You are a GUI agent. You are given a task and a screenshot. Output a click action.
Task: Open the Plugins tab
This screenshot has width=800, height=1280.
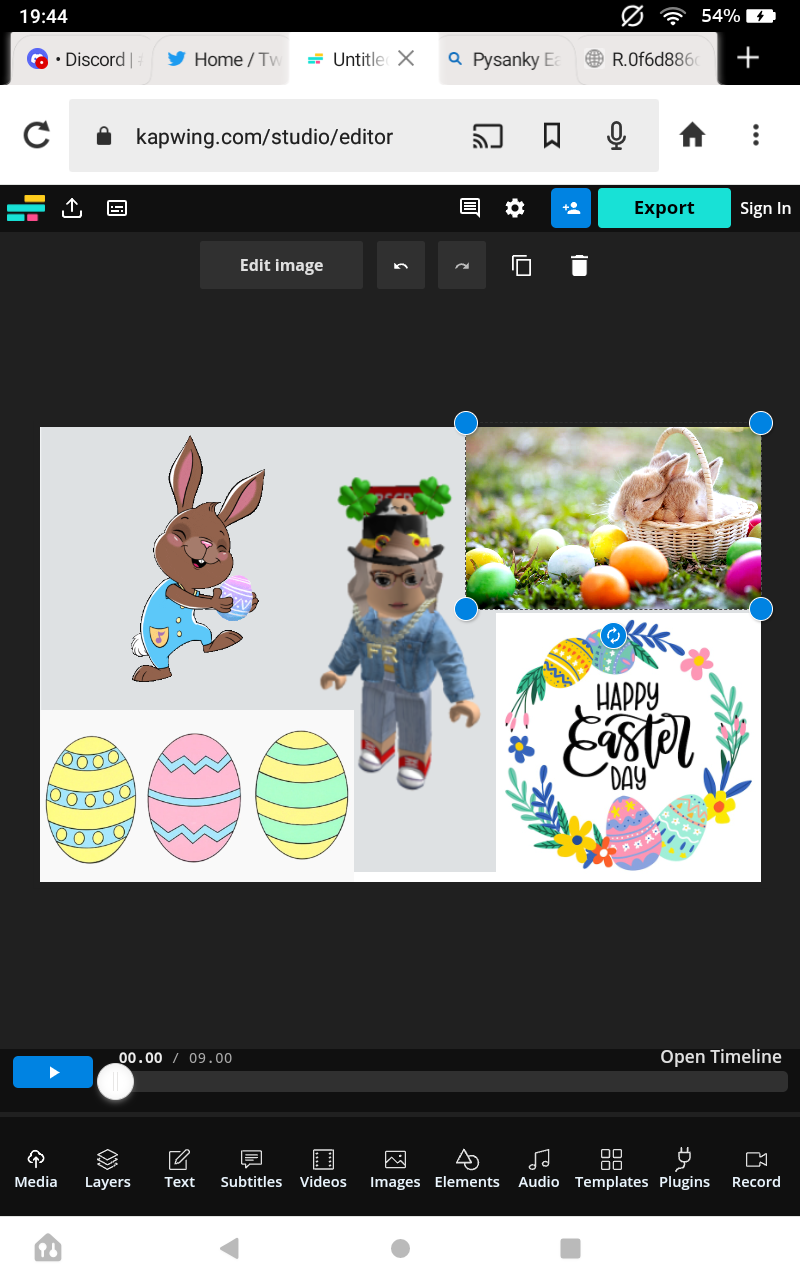click(684, 1169)
